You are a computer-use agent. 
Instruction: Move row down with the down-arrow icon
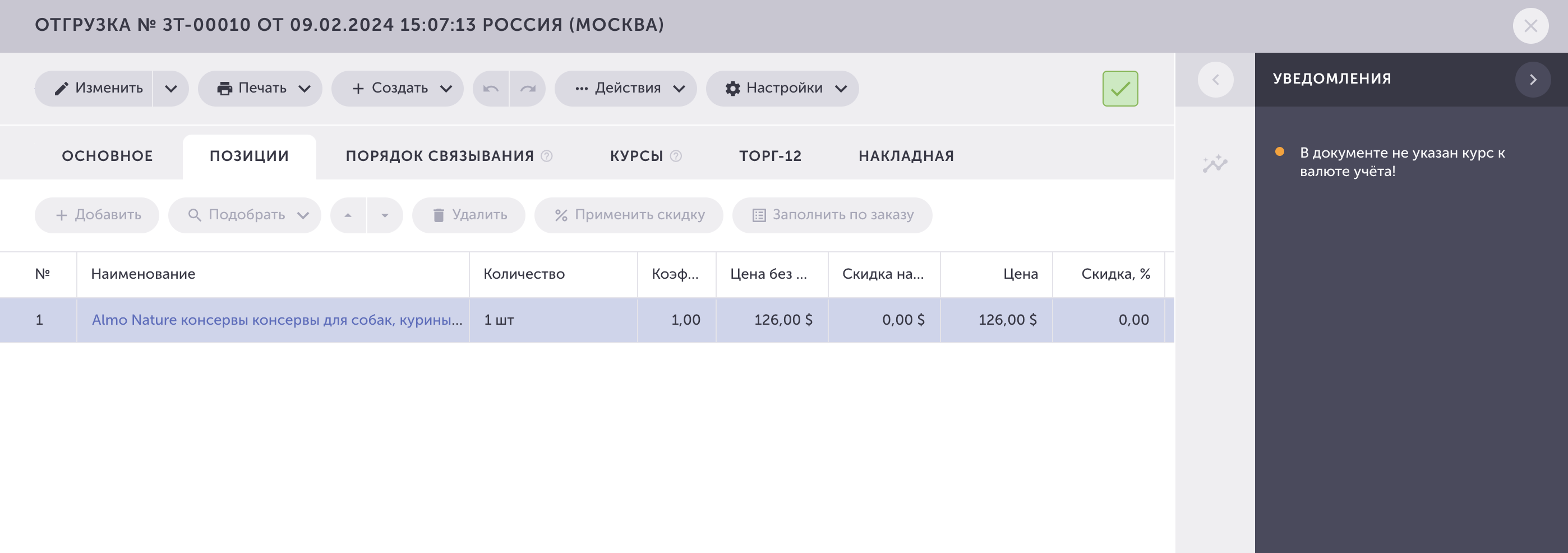click(x=385, y=215)
